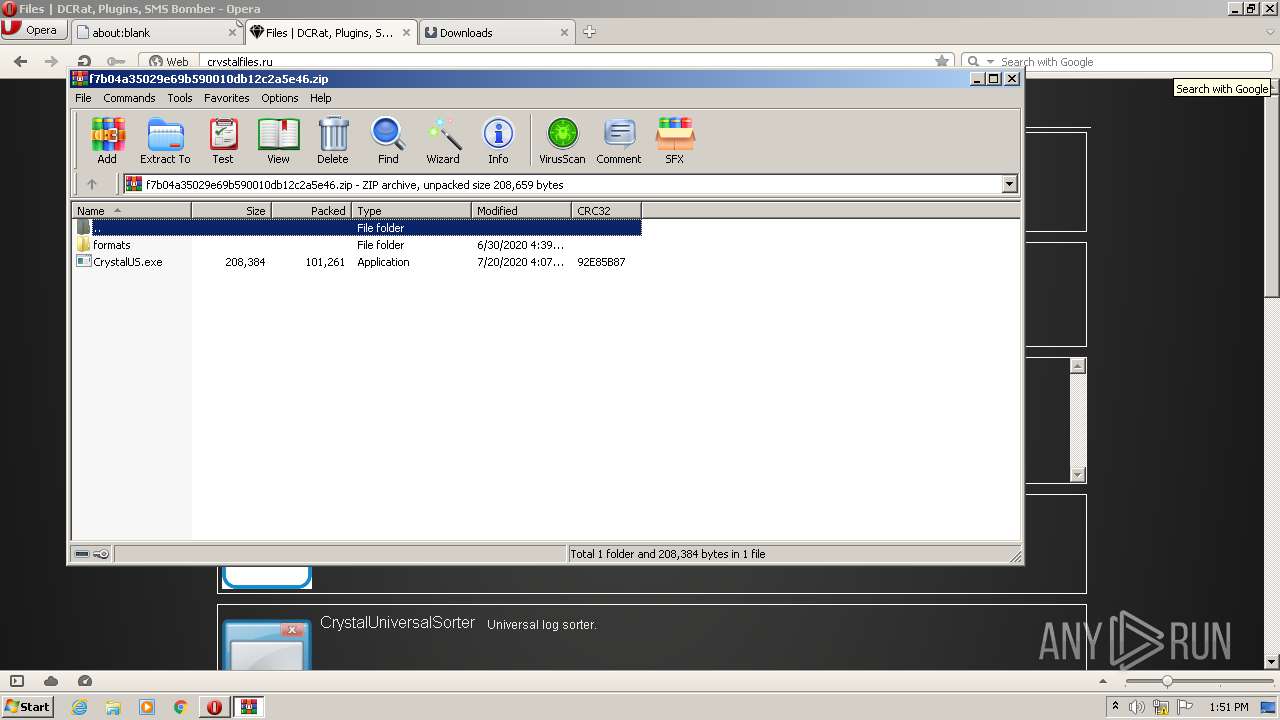Toggle Opera panels icon in bottom bar
This screenshot has height=720, width=1280.
pos(17,681)
